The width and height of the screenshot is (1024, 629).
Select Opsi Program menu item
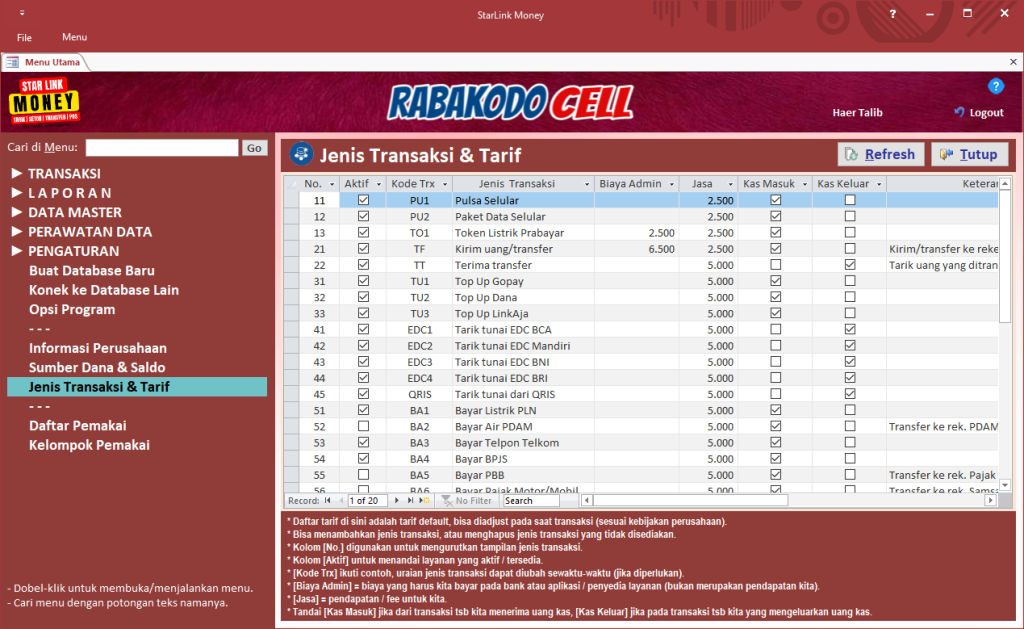click(72, 310)
